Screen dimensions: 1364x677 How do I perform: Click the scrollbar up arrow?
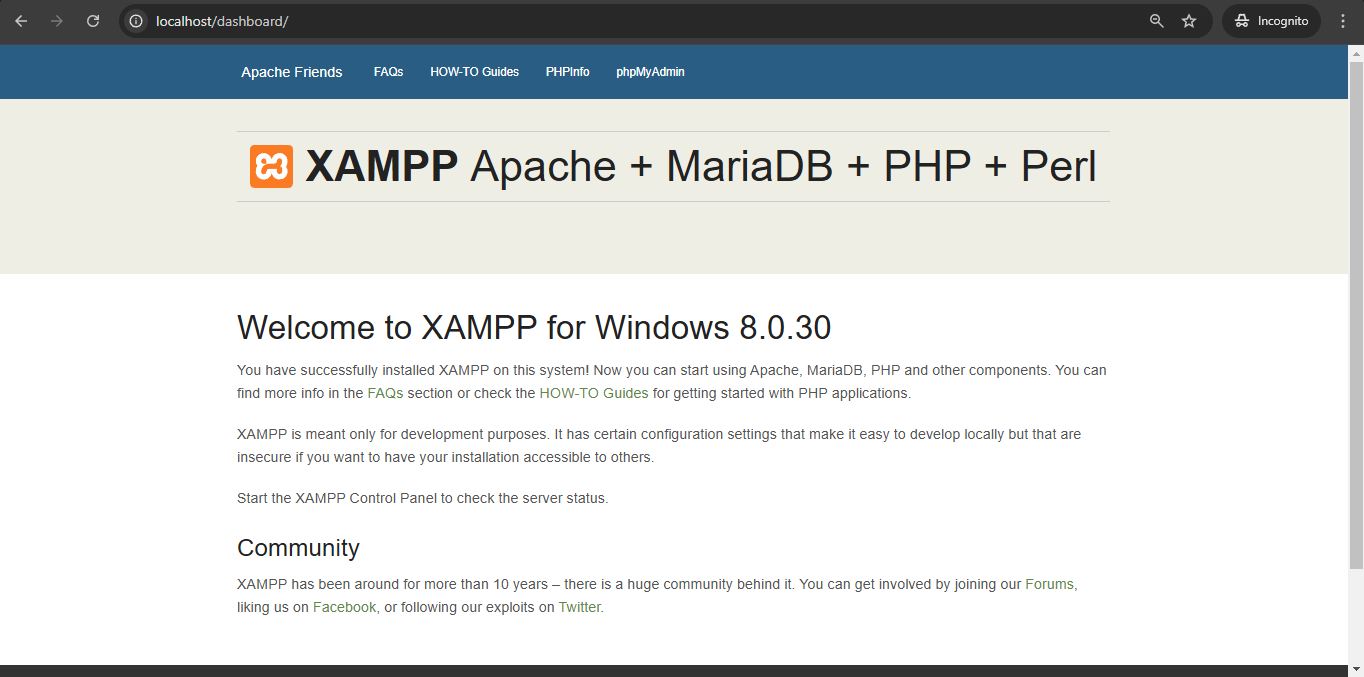pos(1356,52)
